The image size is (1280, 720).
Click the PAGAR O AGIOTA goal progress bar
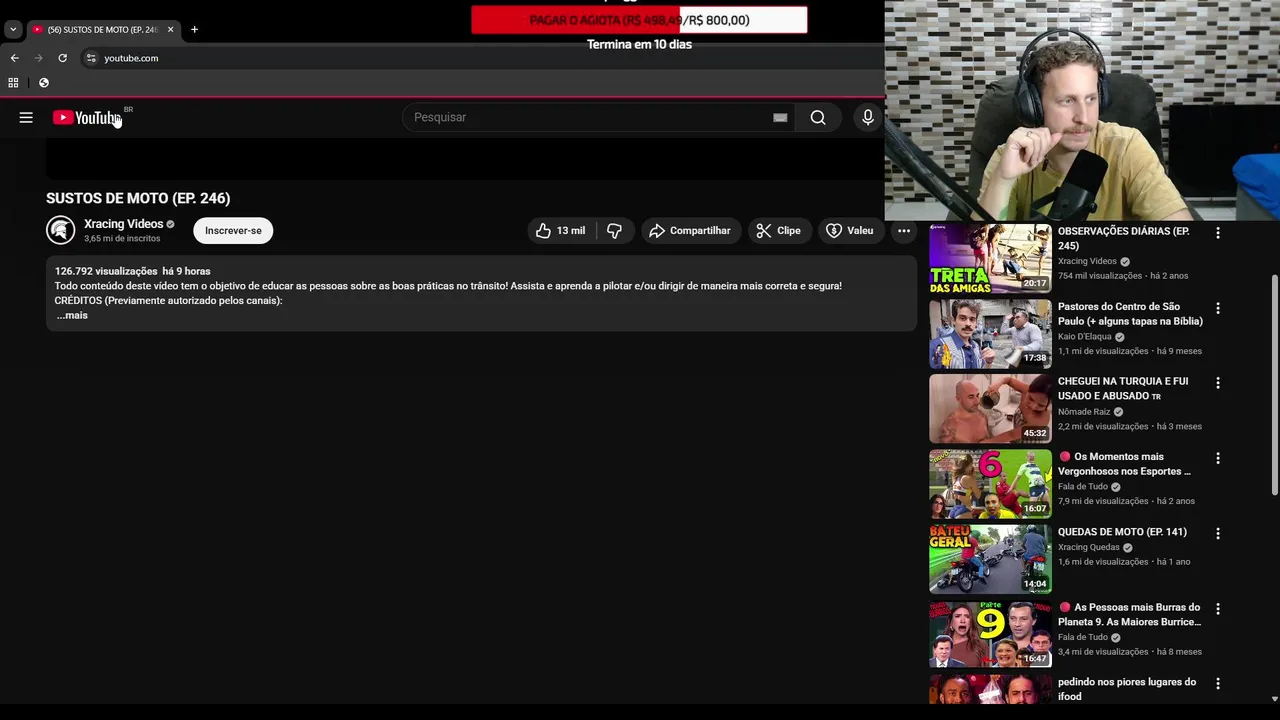(x=639, y=20)
